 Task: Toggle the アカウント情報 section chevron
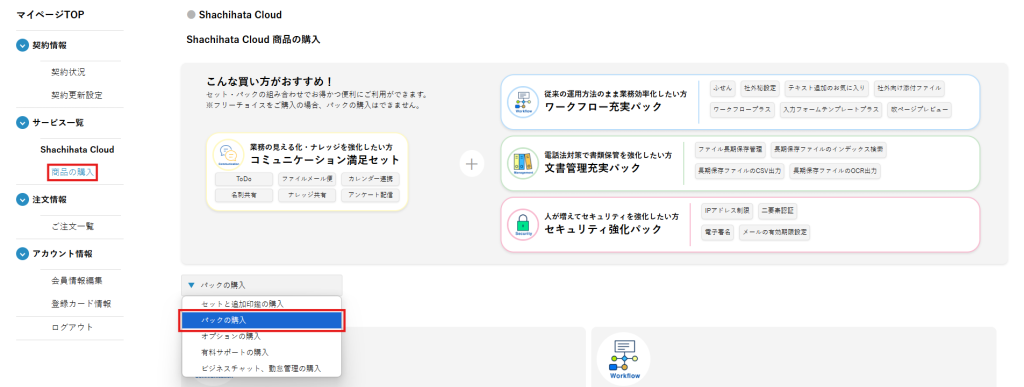pos(23,254)
